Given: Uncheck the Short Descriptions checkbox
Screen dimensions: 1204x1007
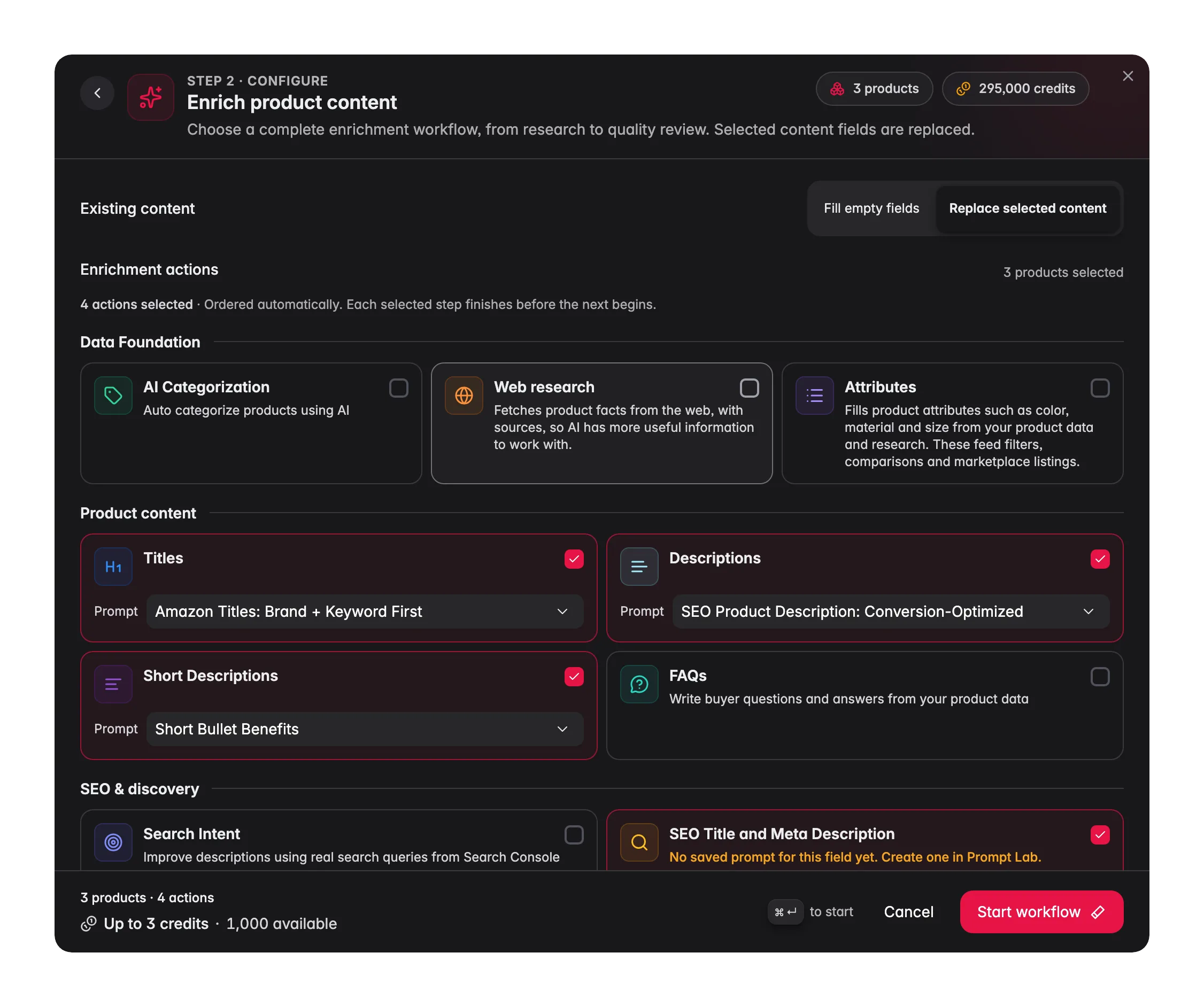Looking at the screenshot, I should (574, 676).
